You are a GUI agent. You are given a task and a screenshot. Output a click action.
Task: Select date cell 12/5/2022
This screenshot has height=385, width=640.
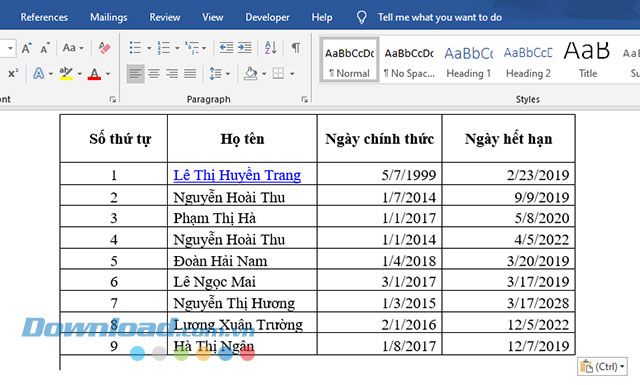click(509, 323)
